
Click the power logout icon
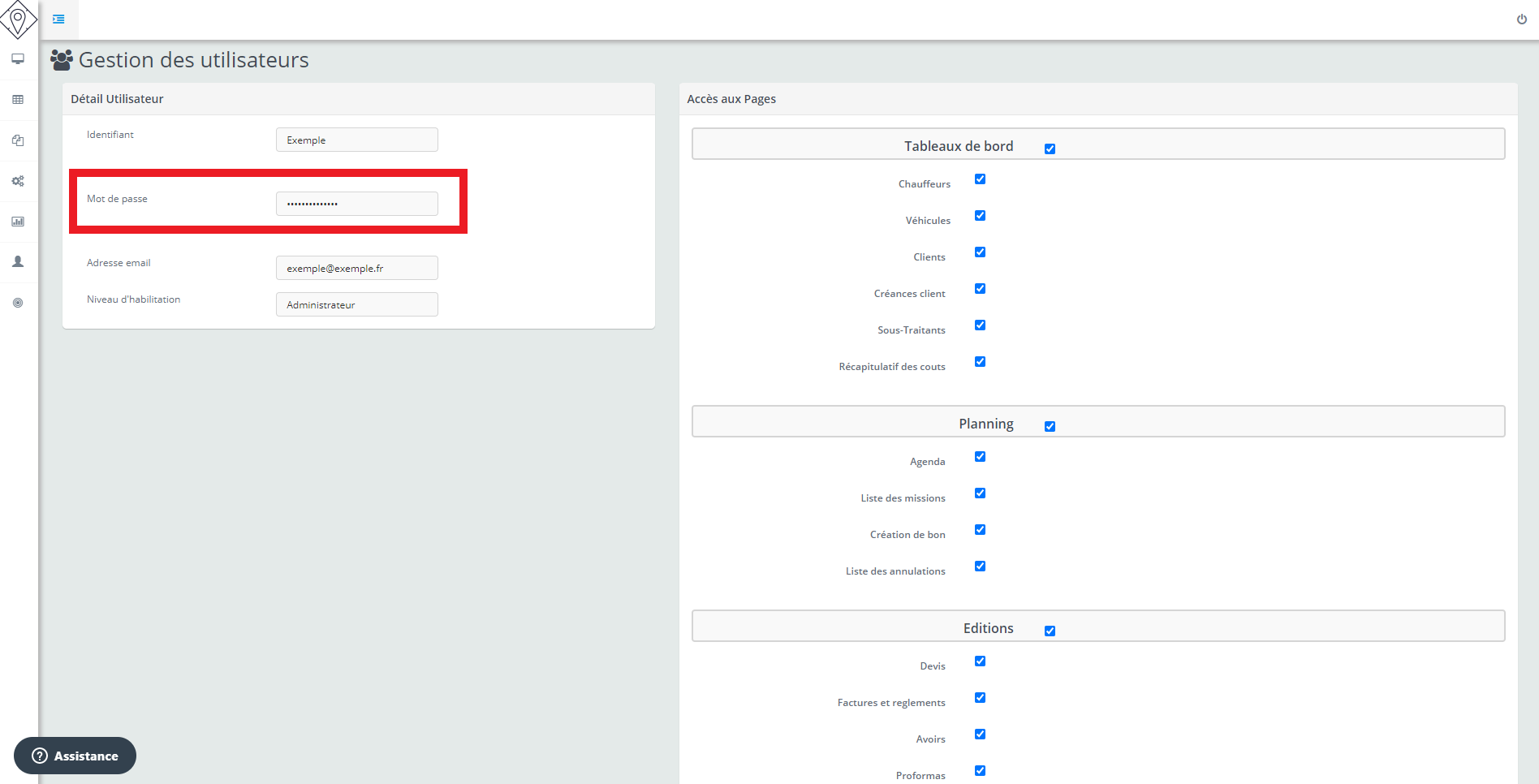(x=1521, y=19)
